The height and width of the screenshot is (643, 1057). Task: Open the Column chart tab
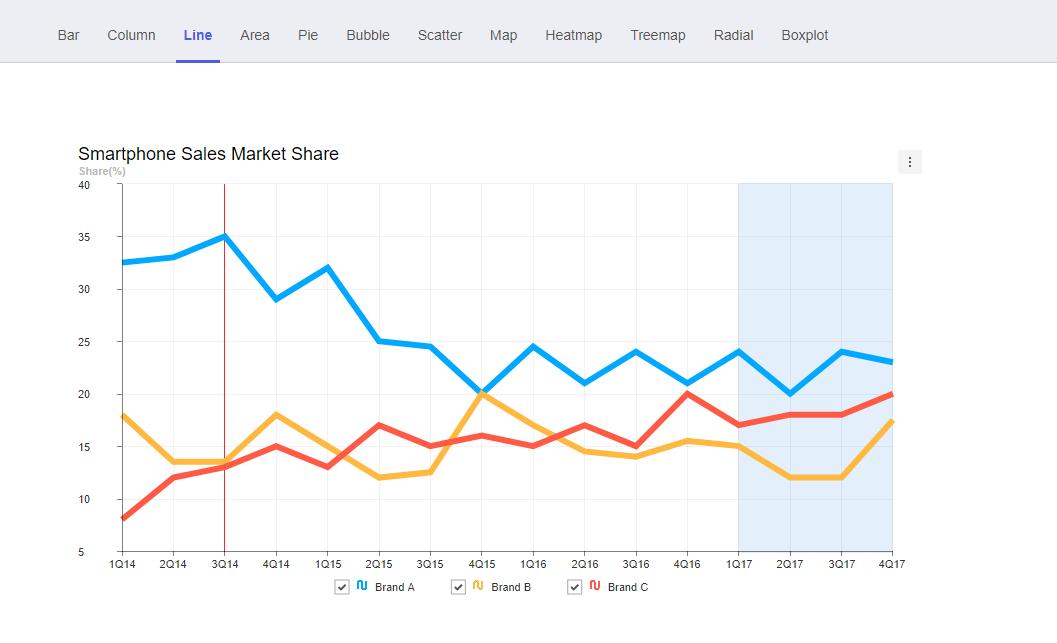(x=131, y=35)
